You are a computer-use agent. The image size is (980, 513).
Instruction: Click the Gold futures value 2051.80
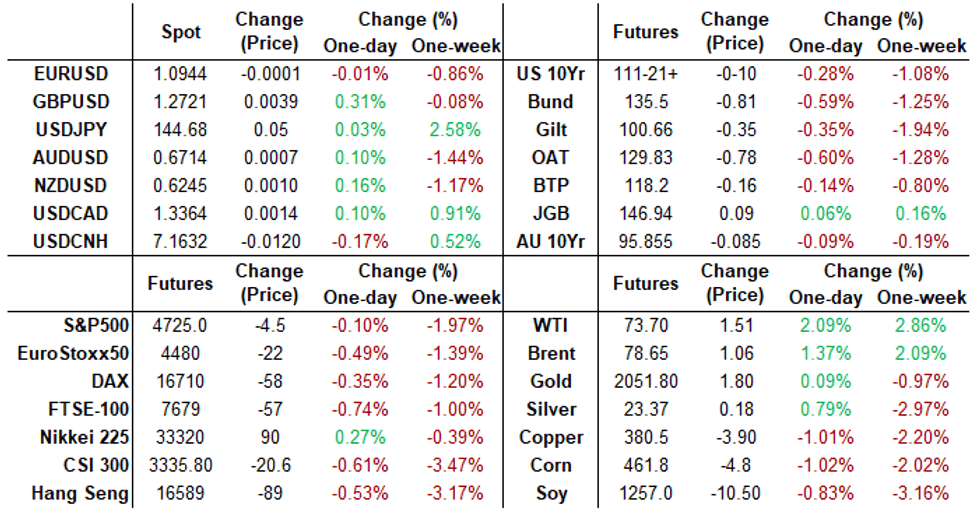pyautogui.click(x=645, y=381)
